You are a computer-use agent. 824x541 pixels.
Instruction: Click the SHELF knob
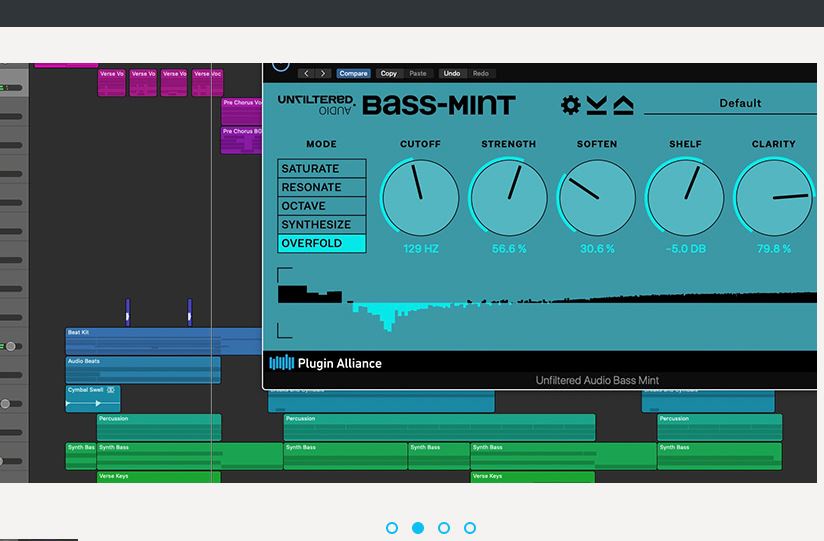tap(685, 198)
